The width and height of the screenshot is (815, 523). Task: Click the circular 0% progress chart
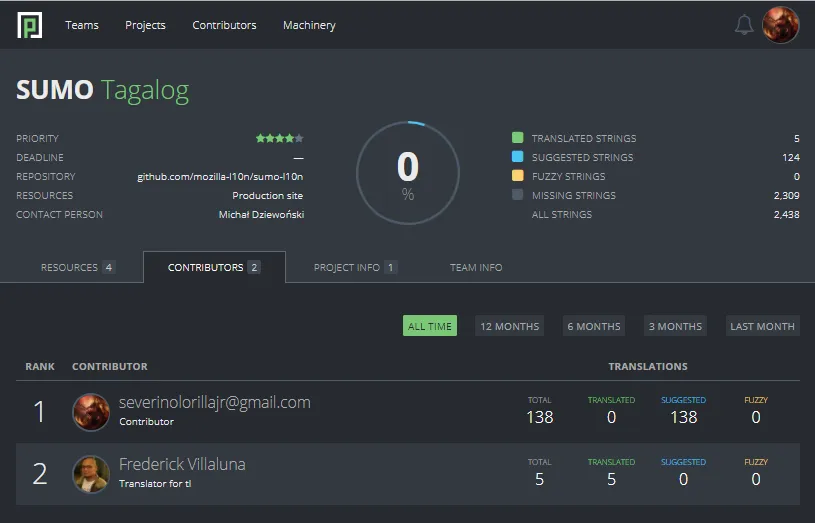tap(408, 173)
